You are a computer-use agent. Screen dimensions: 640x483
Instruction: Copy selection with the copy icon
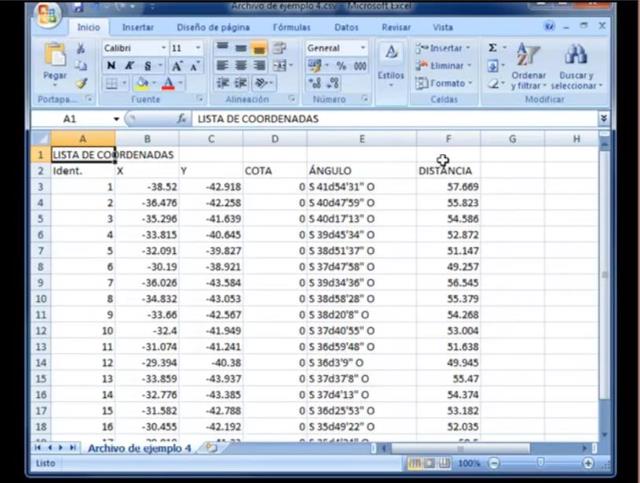tap(81, 66)
